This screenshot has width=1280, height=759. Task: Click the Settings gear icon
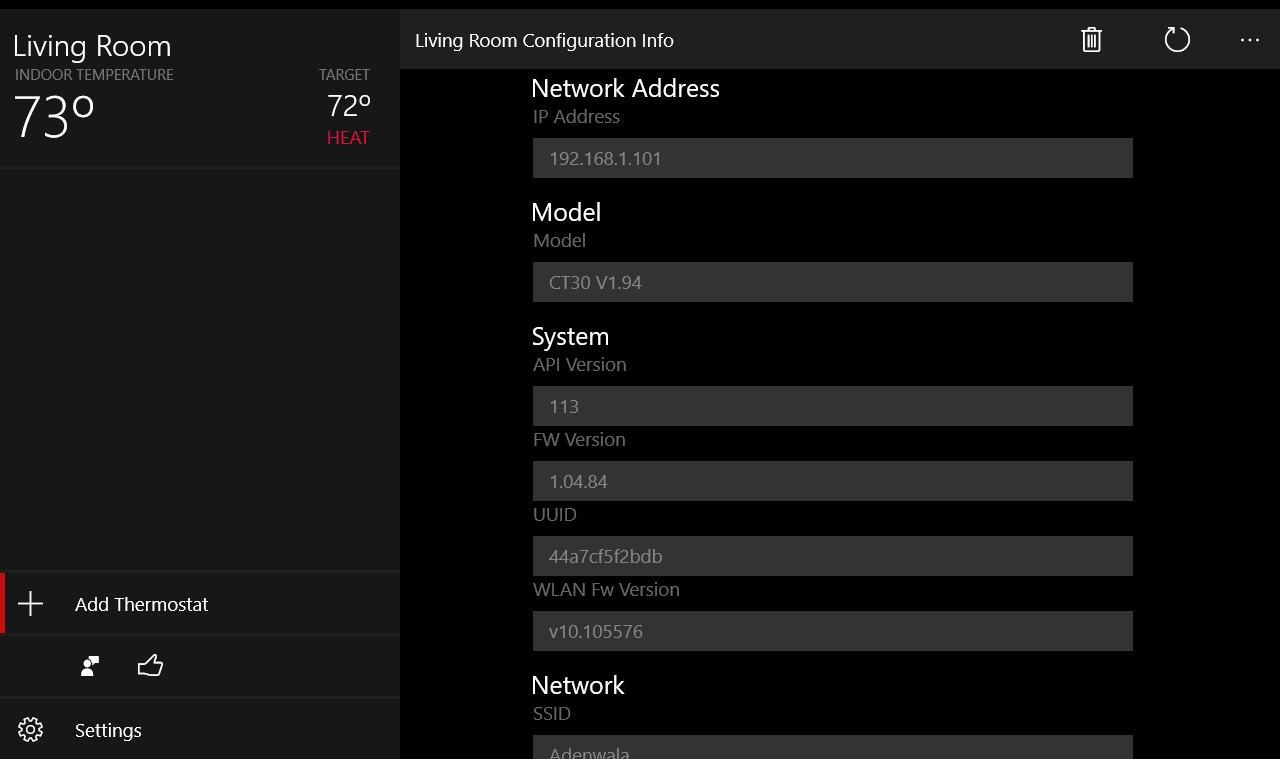[x=31, y=730]
